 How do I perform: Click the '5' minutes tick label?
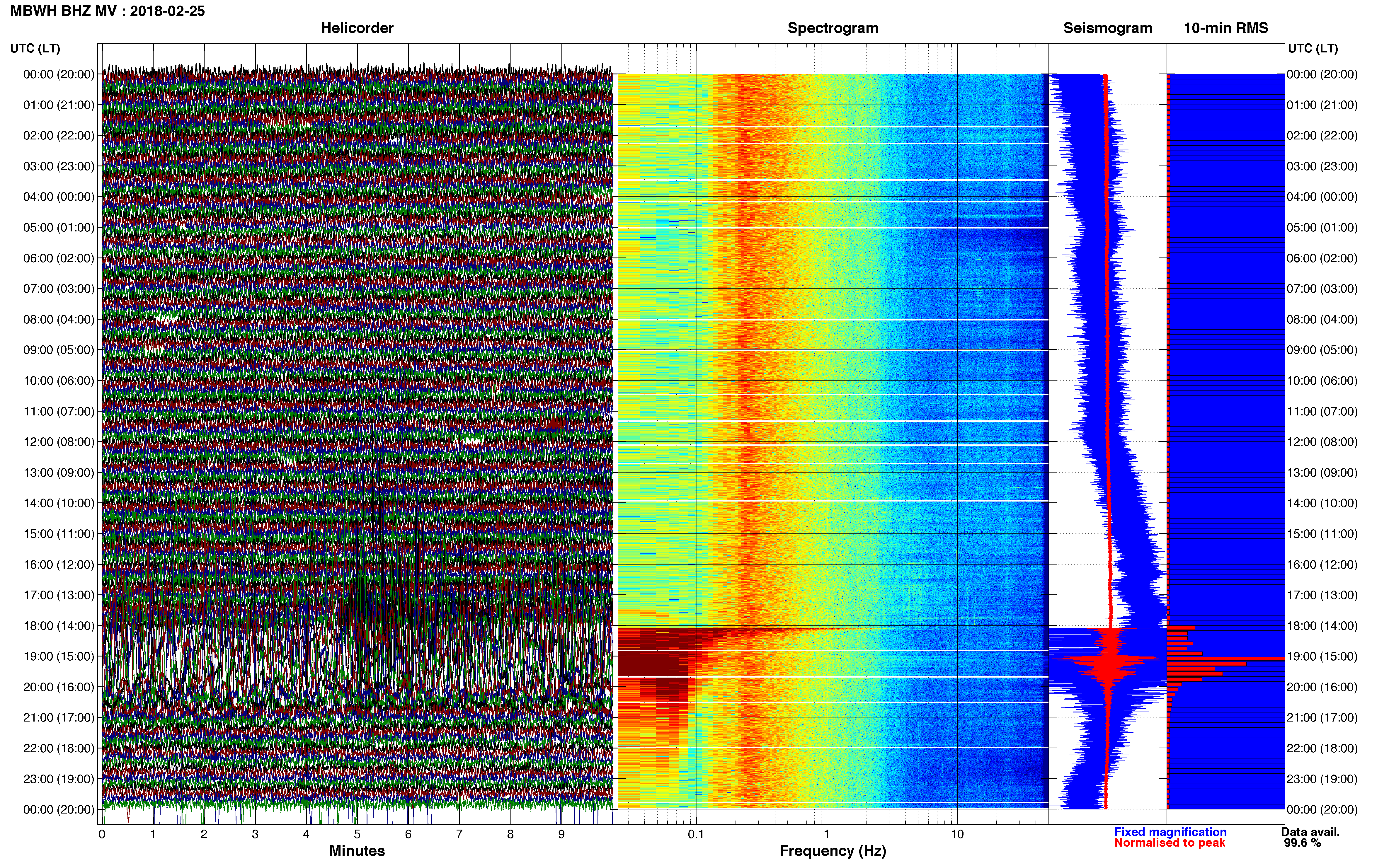coord(357,835)
